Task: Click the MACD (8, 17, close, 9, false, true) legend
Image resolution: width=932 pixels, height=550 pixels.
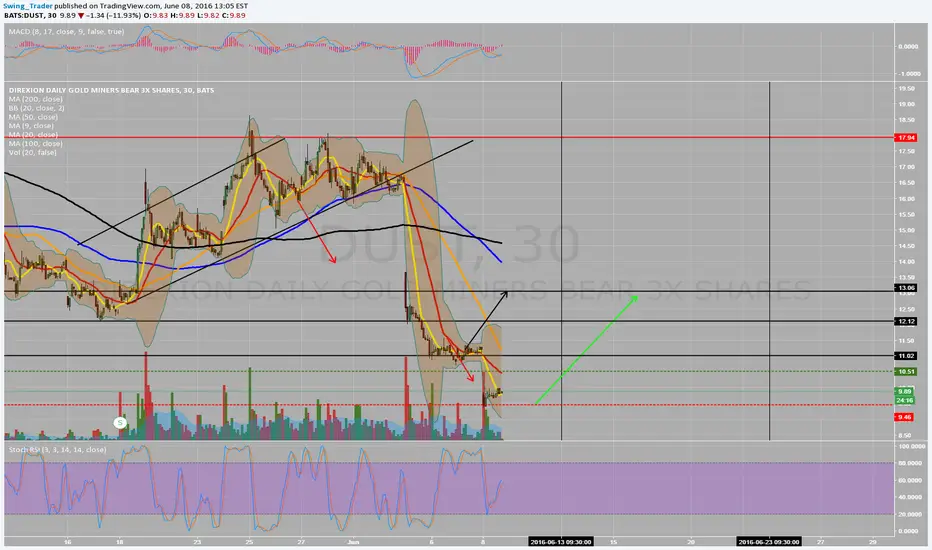Action: (66, 32)
